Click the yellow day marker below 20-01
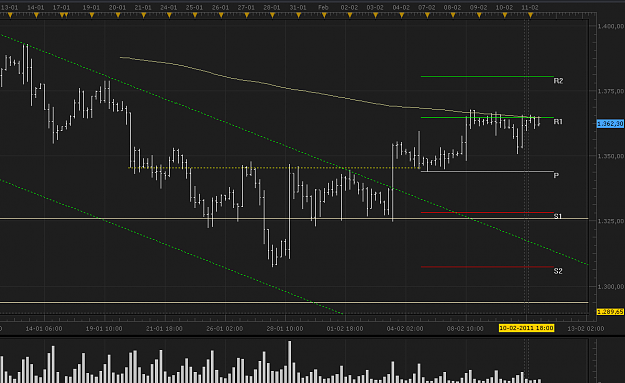 click(x=118, y=15)
